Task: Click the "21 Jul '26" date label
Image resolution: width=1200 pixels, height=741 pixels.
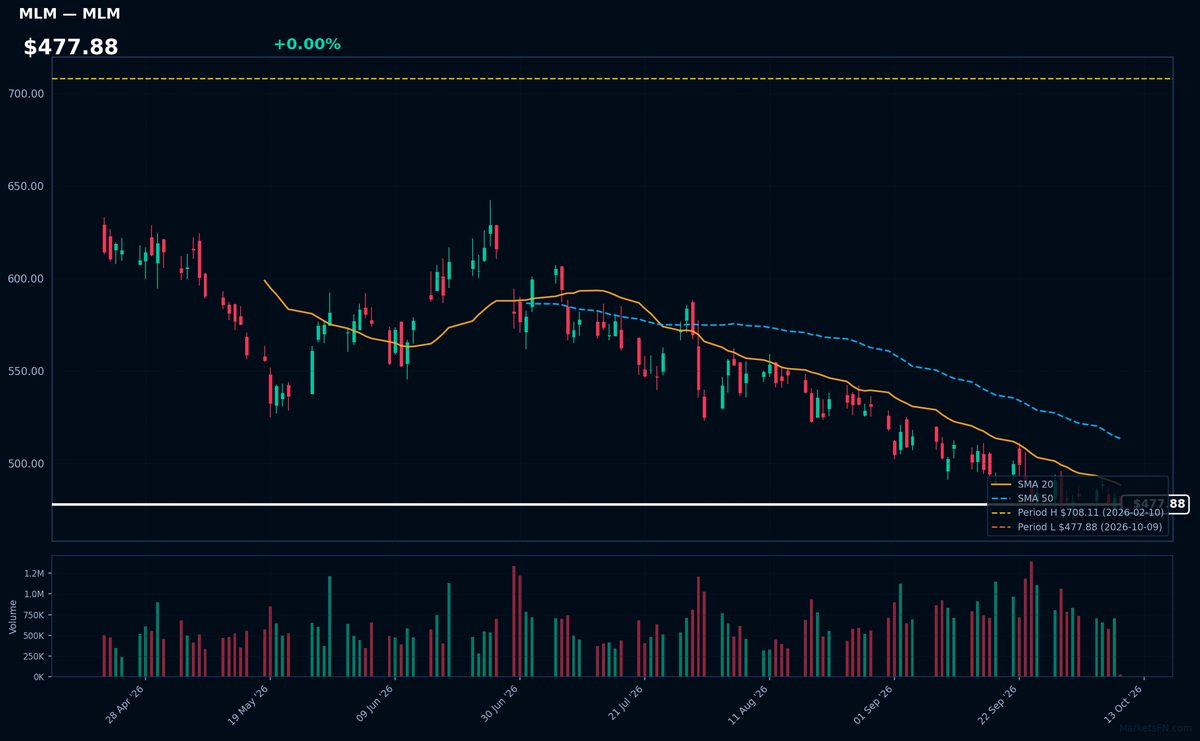Action: coord(625,704)
